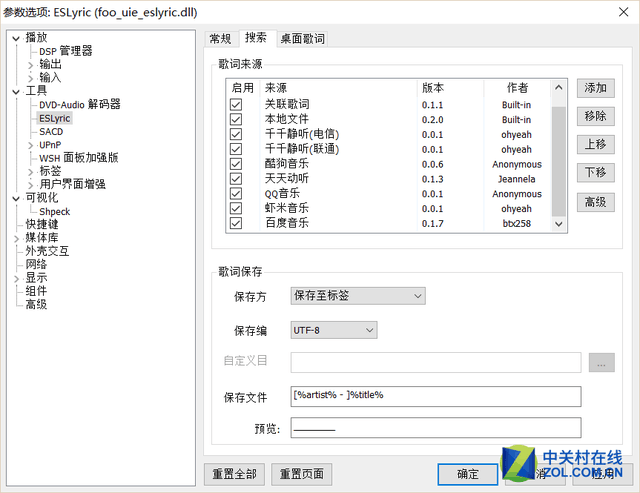
Task: Click the 保存文件 filename format field
Action: point(435,396)
